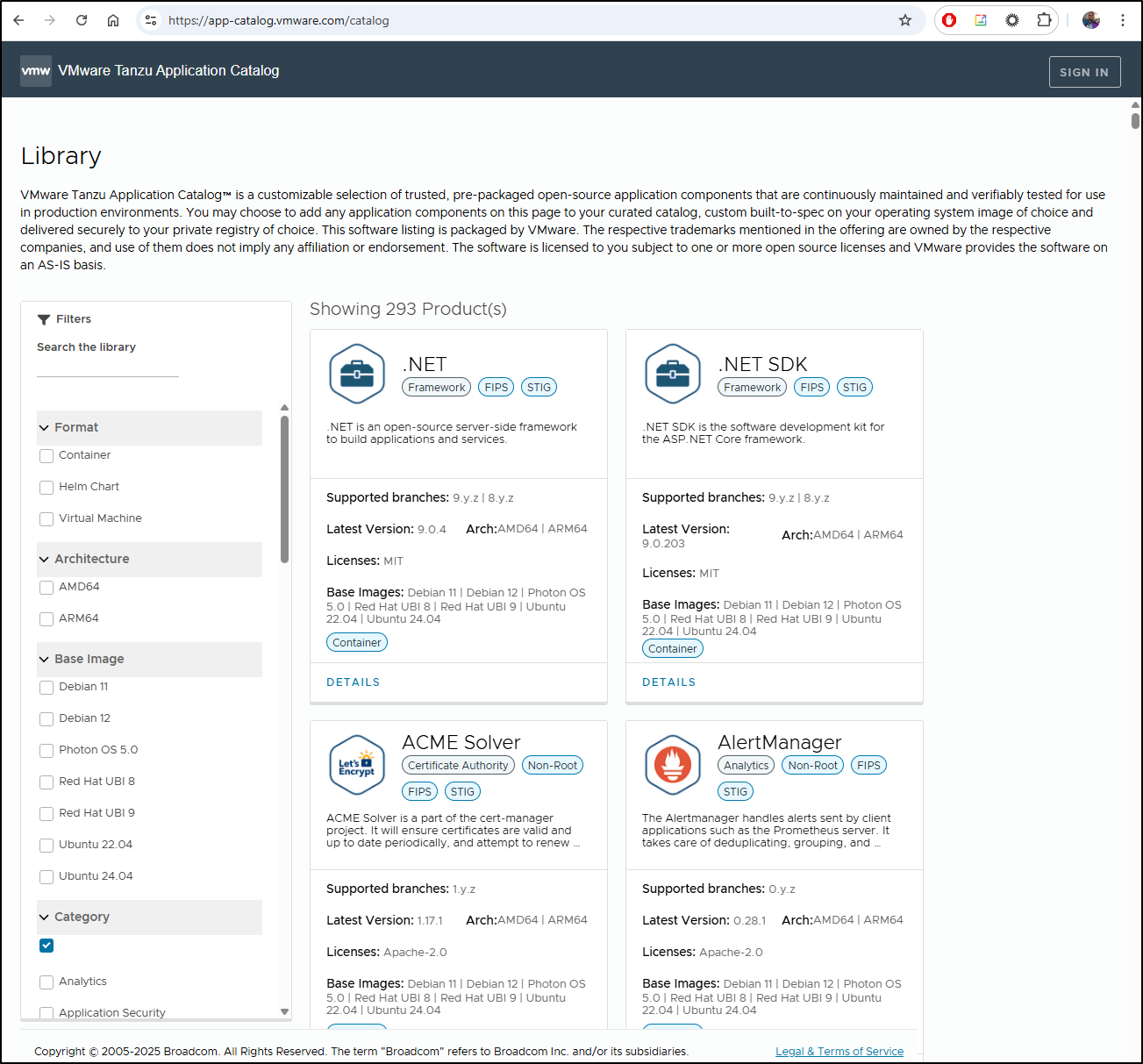Click the AlertManager flame icon

click(673, 765)
